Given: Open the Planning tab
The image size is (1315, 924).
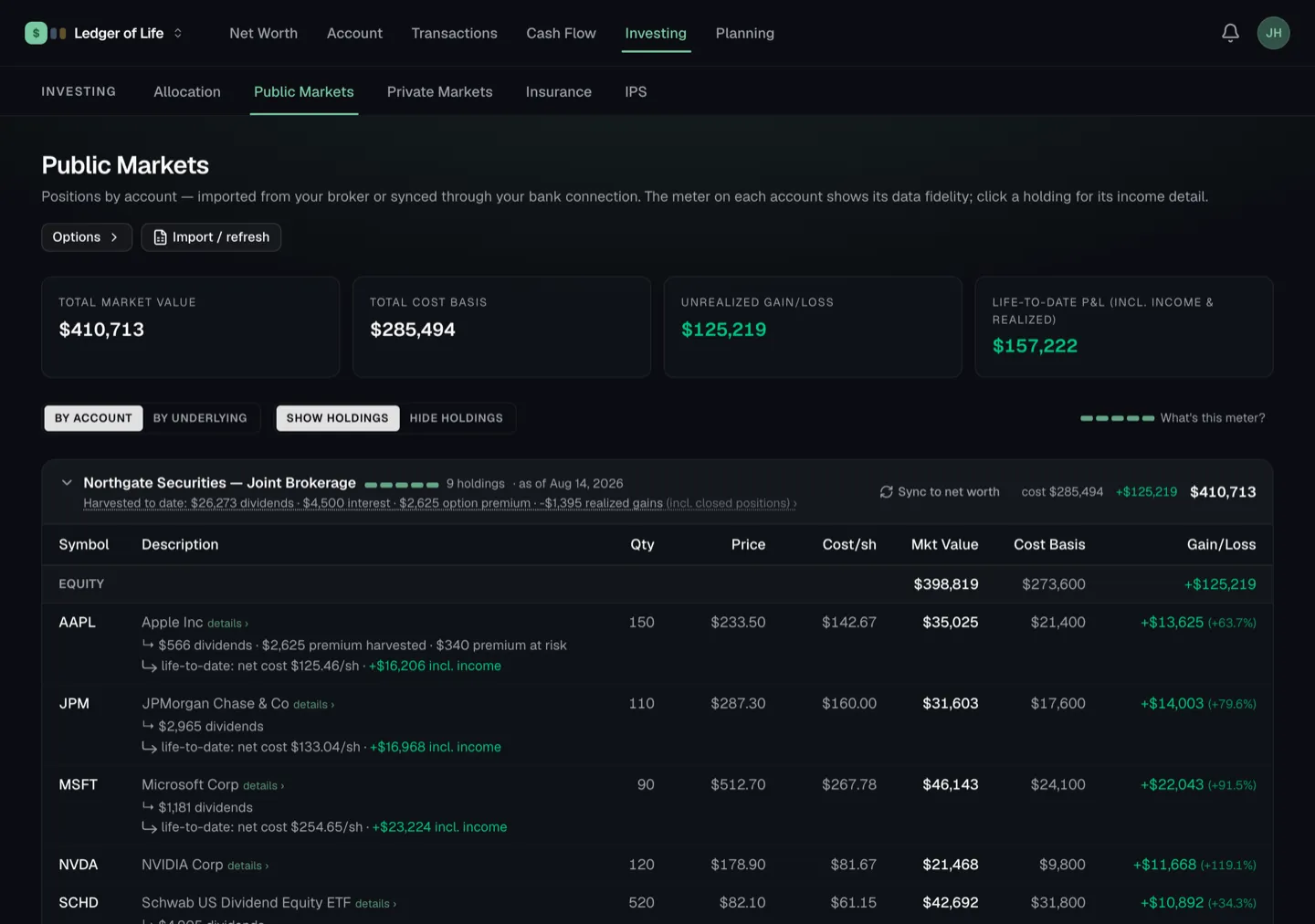Looking at the screenshot, I should pos(744,33).
